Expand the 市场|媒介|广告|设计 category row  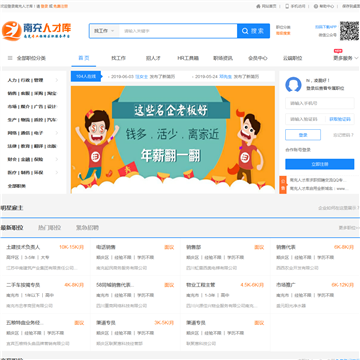[x=33, y=107]
